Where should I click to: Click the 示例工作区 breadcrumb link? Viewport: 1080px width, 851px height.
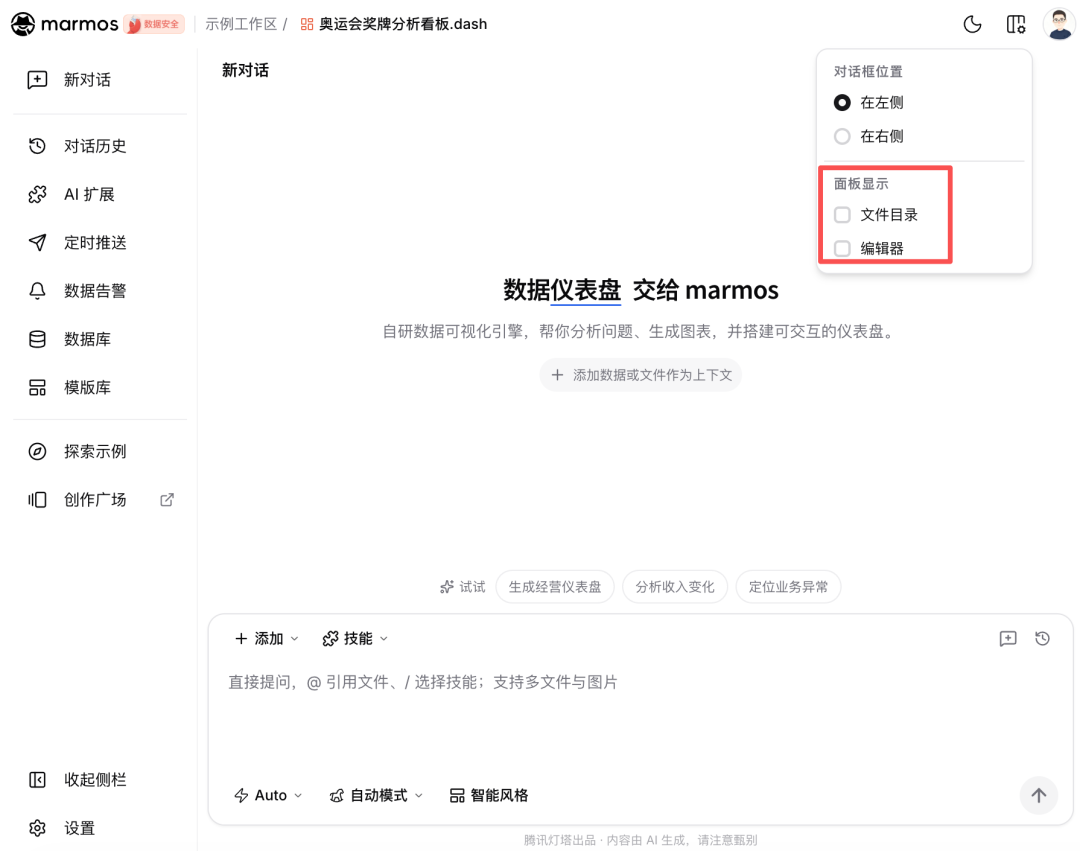pyautogui.click(x=241, y=24)
